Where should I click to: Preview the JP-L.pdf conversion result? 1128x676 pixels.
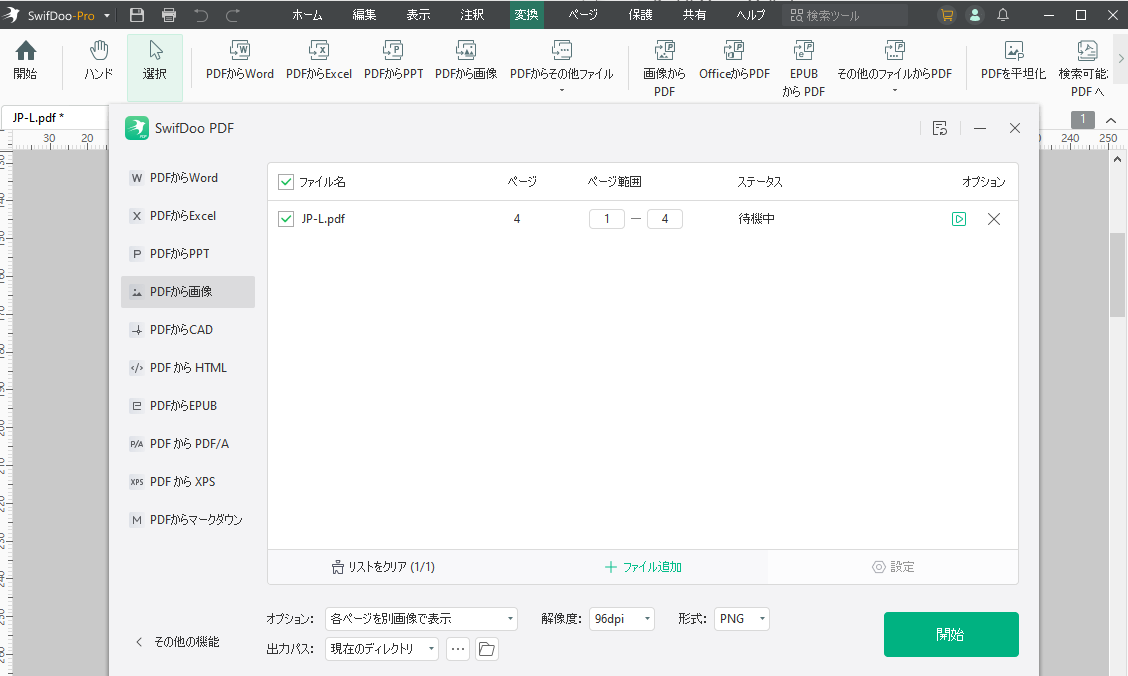click(x=959, y=218)
